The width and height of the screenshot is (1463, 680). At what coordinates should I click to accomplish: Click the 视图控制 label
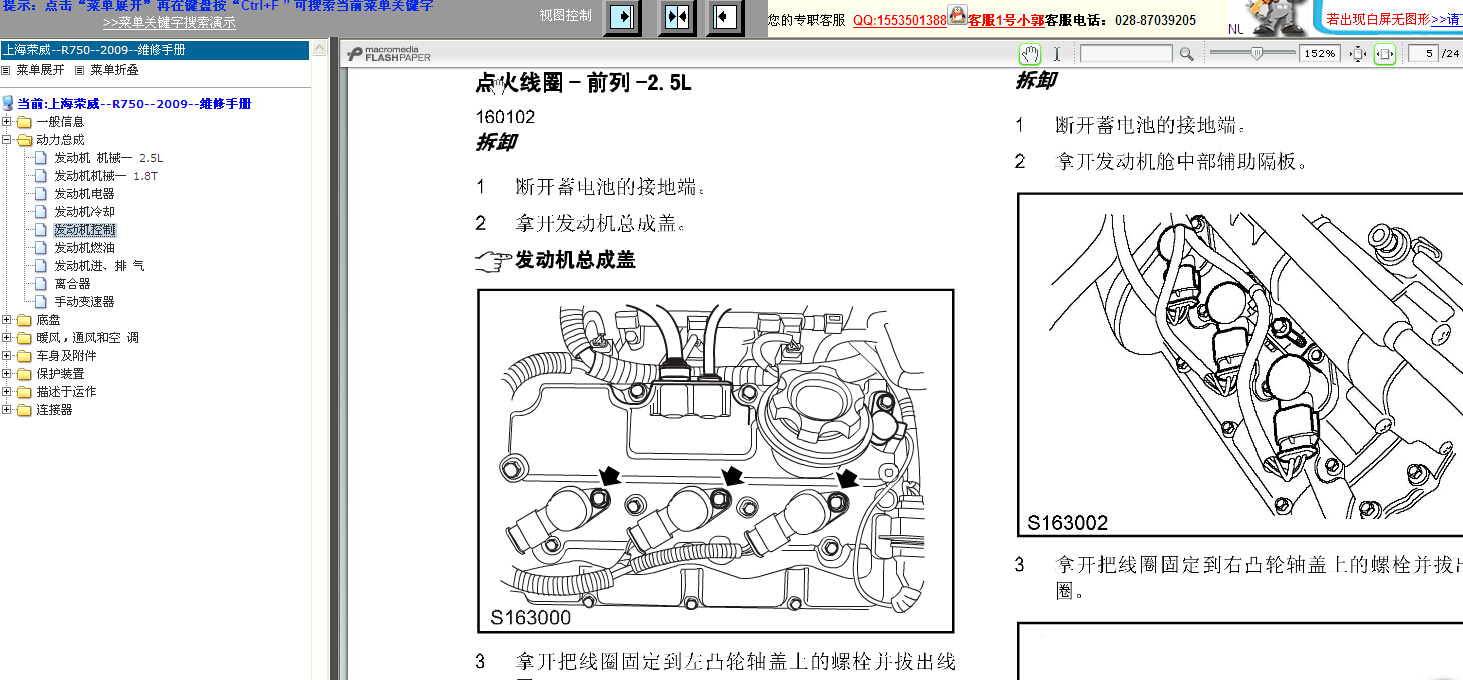[565, 15]
